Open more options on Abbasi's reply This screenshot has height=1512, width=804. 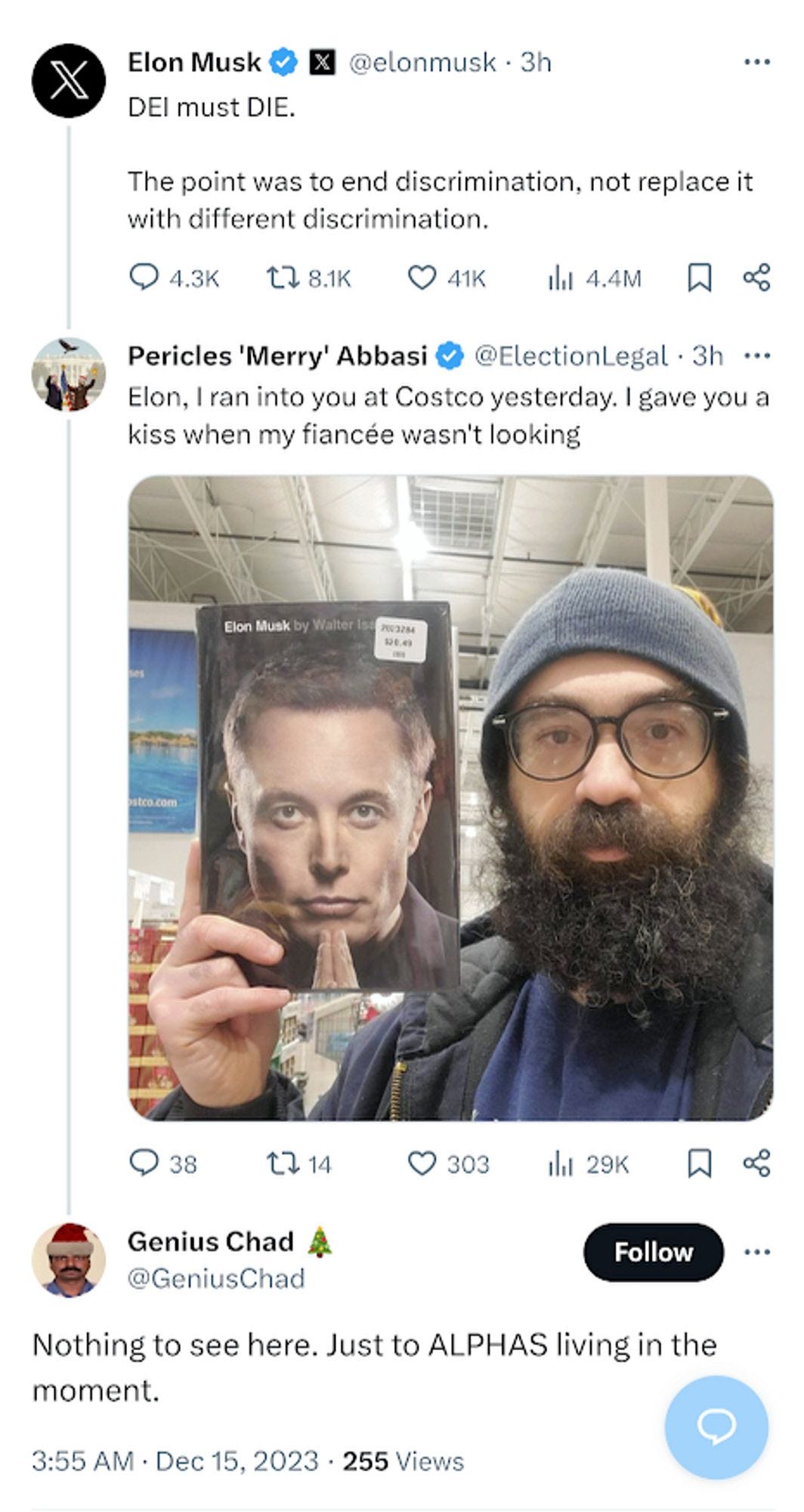click(756, 355)
